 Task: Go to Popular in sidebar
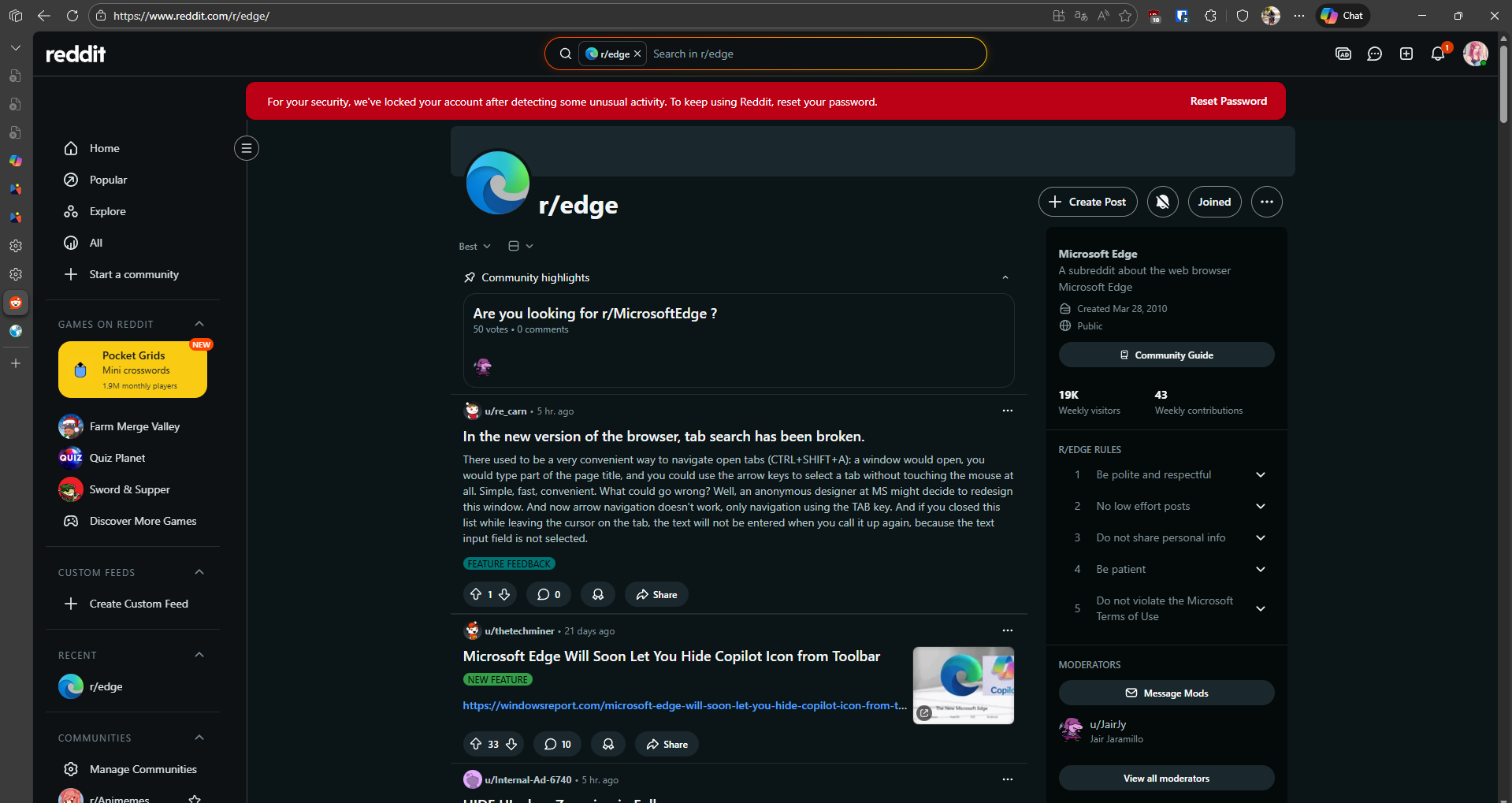(x=108, y=180)
